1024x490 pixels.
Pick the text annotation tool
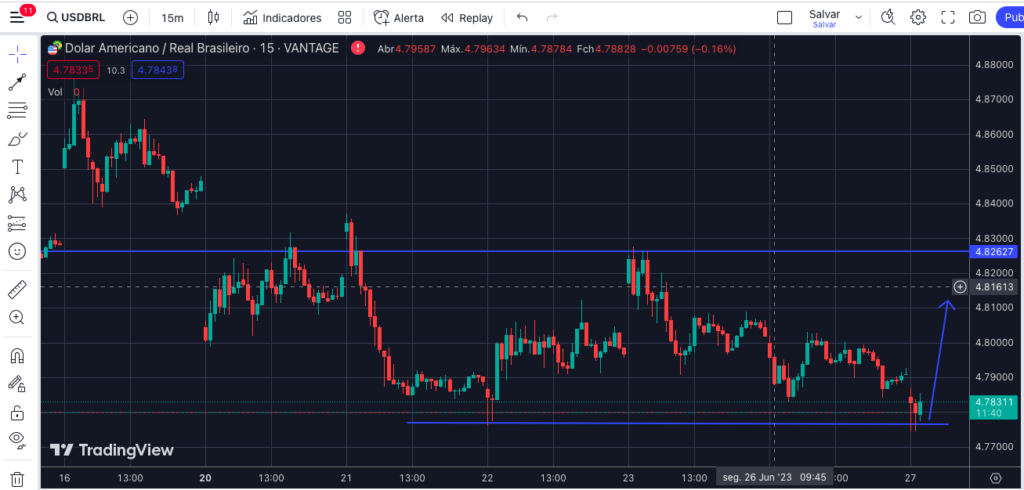coord(16,166)
